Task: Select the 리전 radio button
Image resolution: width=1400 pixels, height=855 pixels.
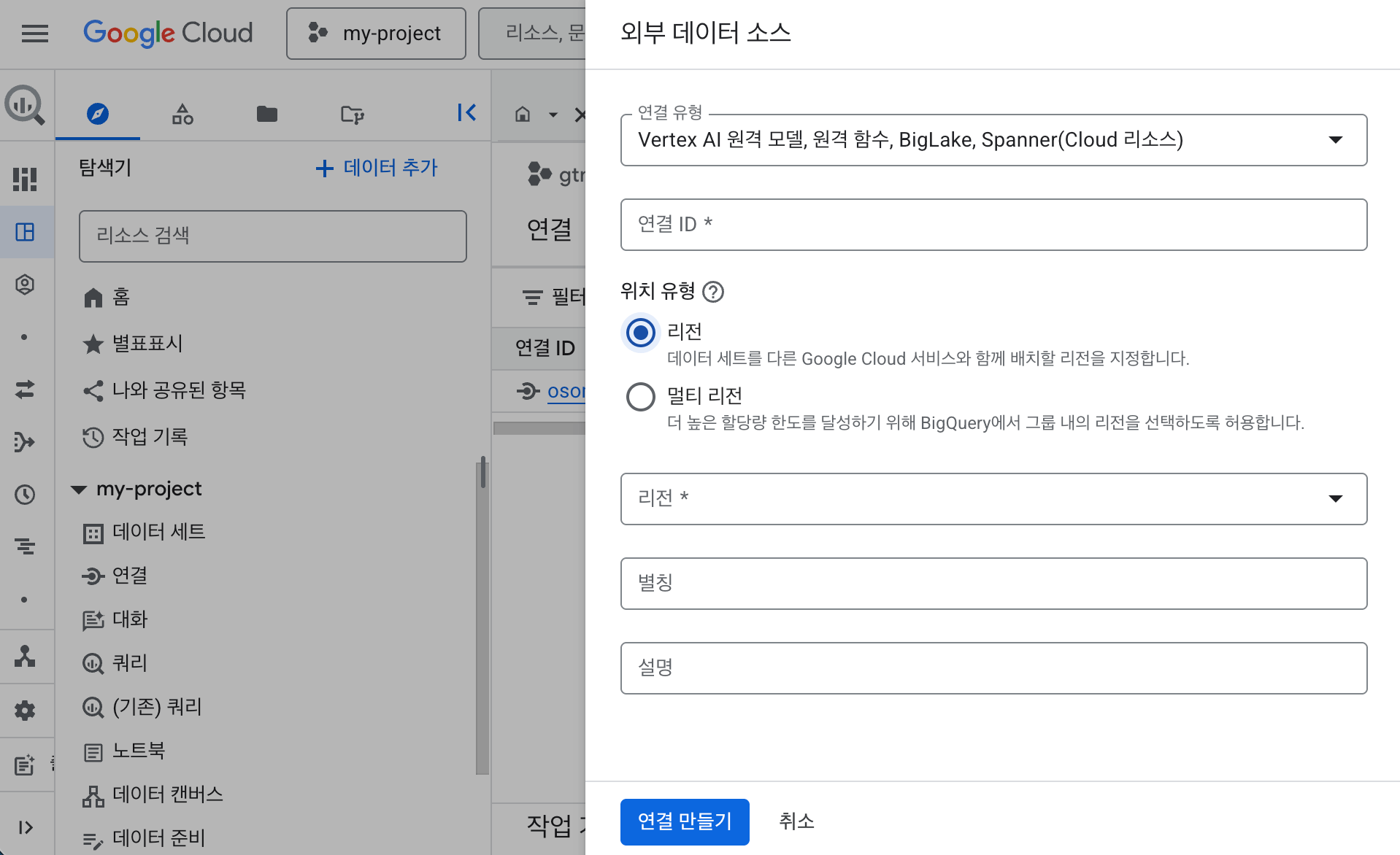Action: (639, 333)
